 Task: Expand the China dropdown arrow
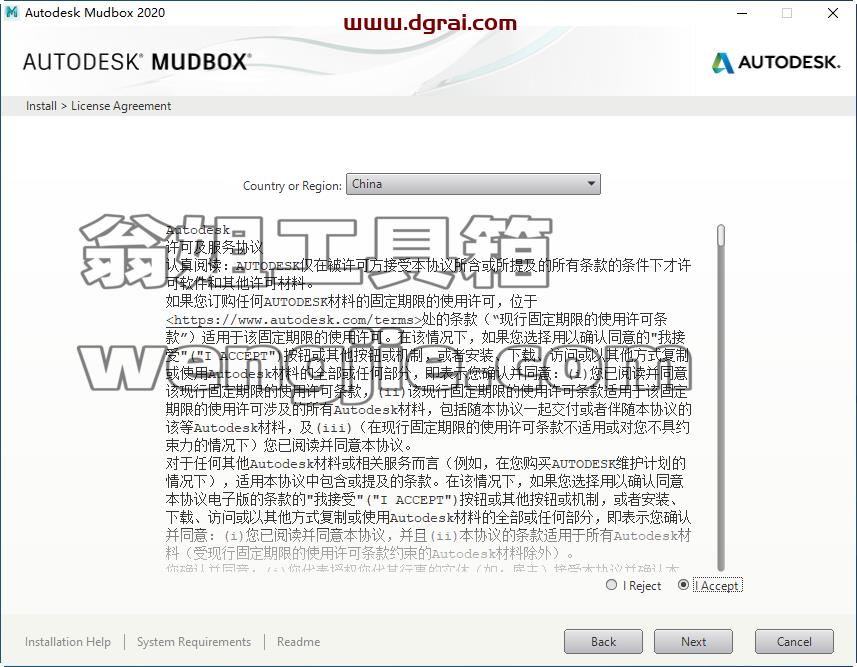(591, 184)
